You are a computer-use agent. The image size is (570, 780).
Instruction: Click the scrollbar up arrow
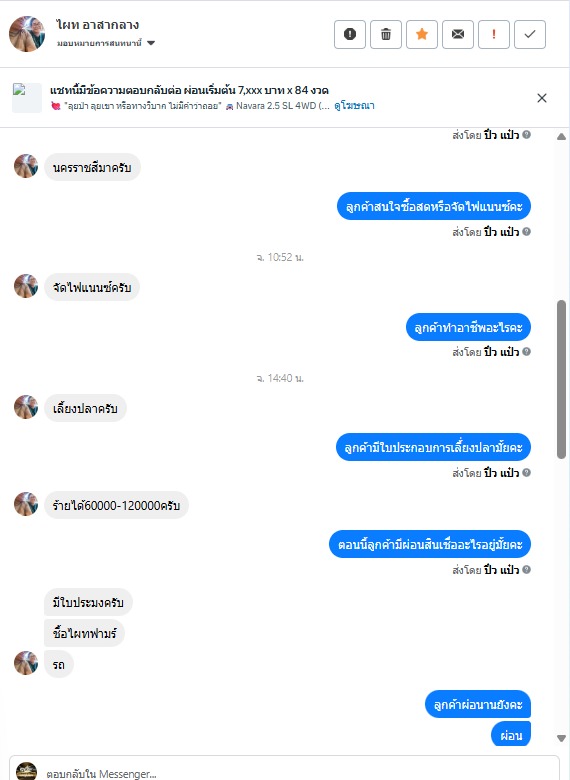562,136
